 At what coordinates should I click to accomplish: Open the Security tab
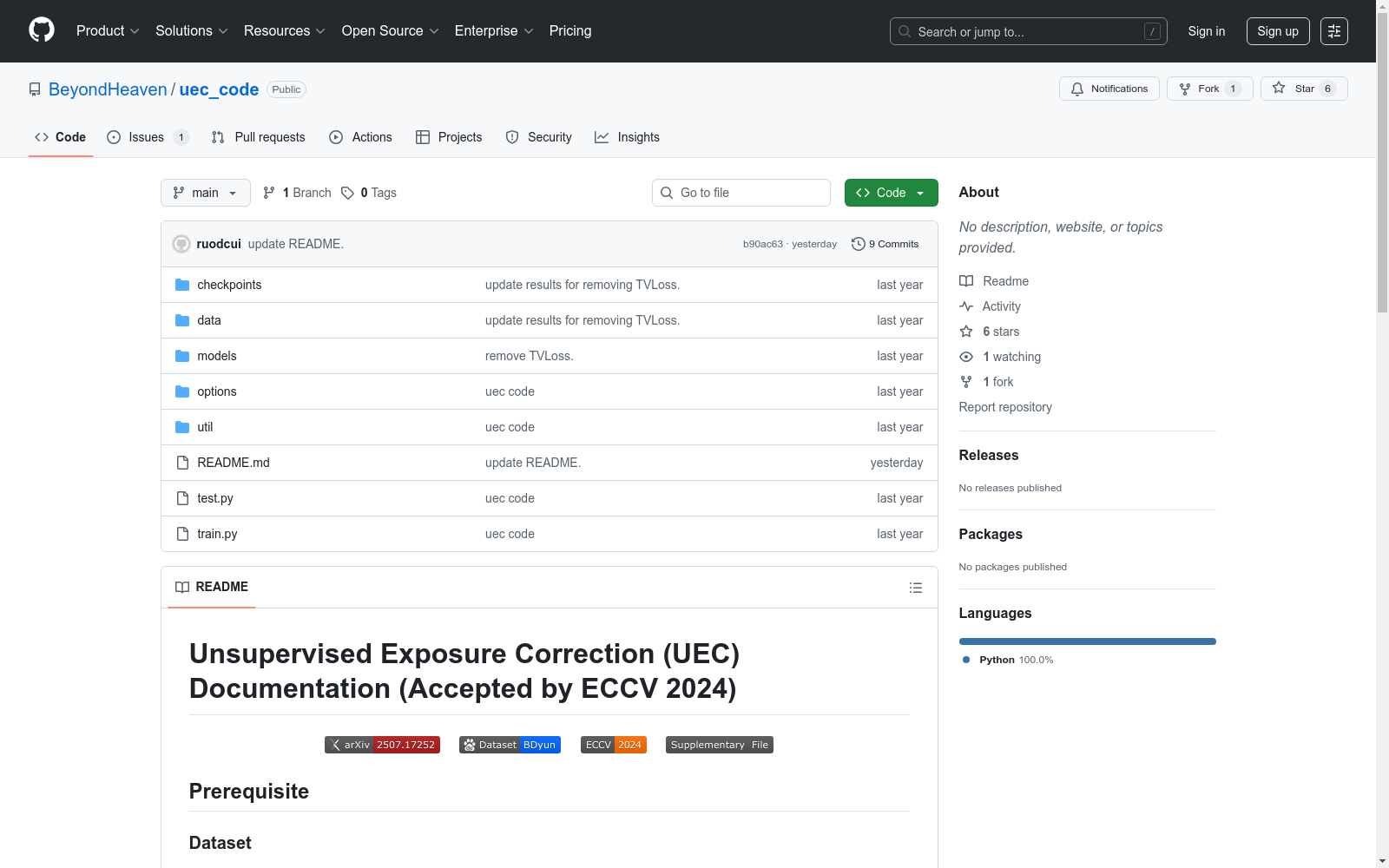click(x=539, y=137)
